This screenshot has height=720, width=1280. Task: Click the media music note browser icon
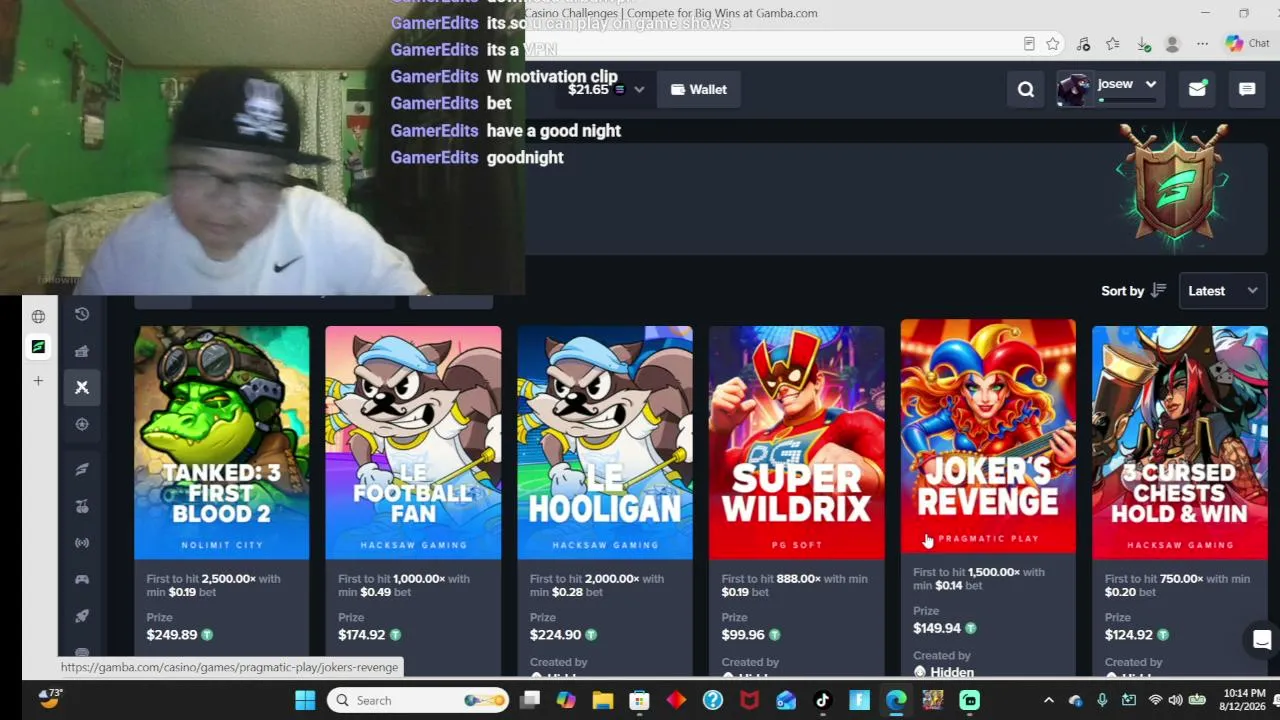(x=1083, y=44)
